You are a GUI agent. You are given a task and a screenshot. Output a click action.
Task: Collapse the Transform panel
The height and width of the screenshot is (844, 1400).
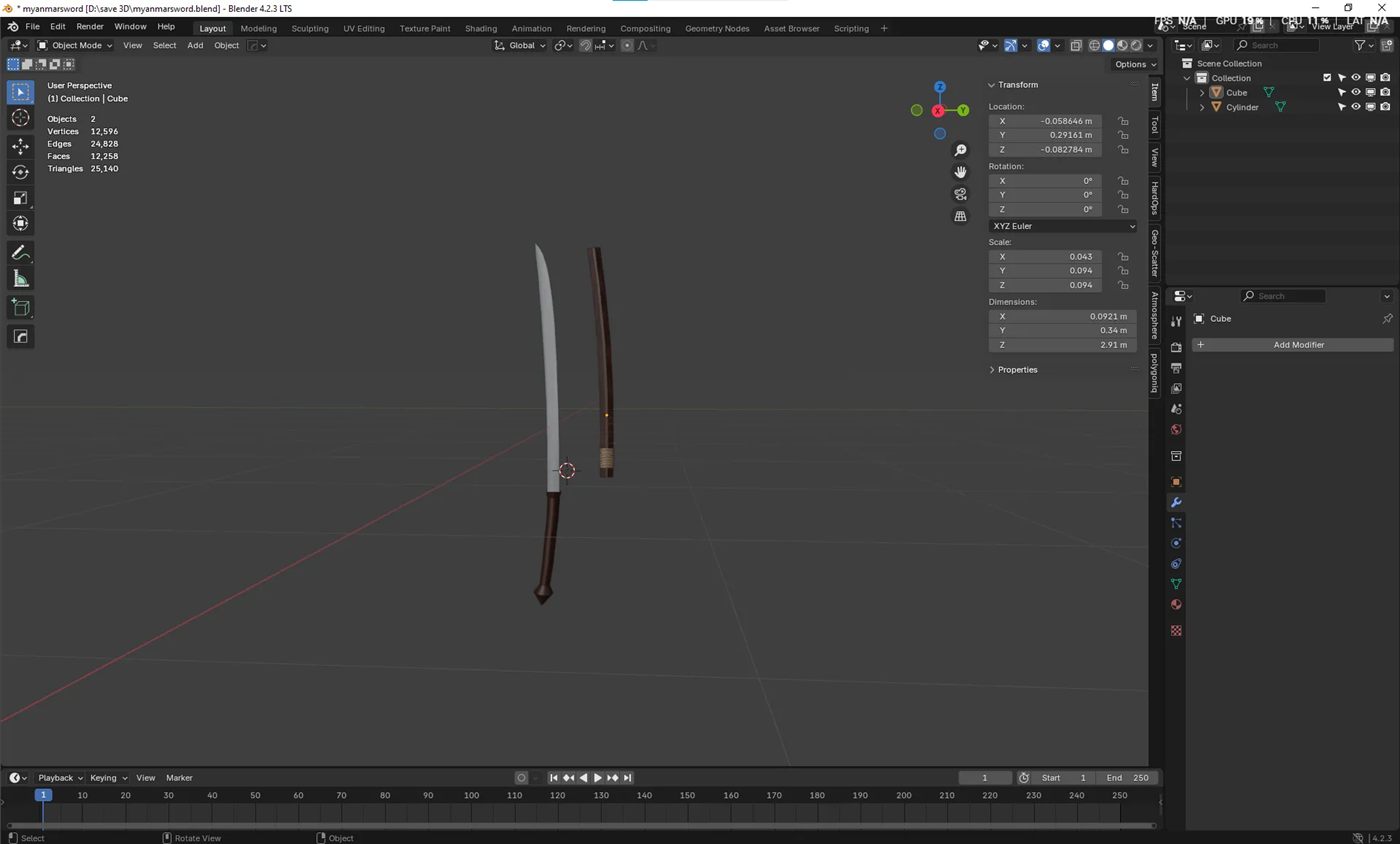pos(1015,85)
